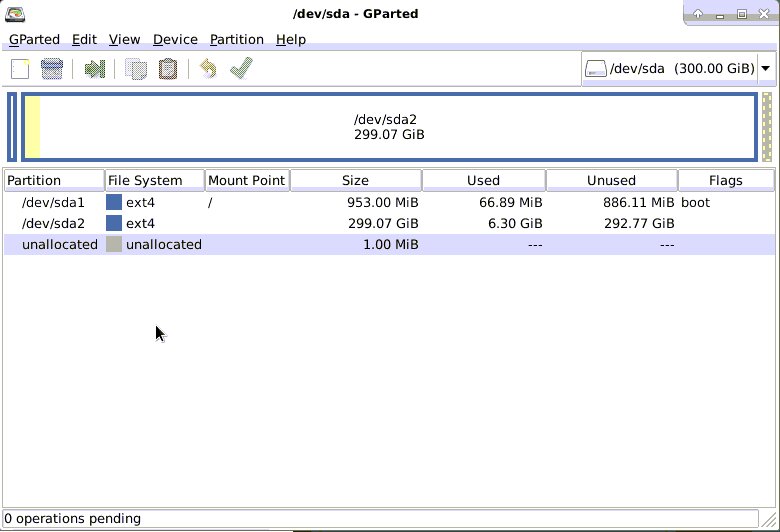Screen dimensions: 780x532
Task: Select the /dev/sda2 partition row
Action: click(390, 223)
